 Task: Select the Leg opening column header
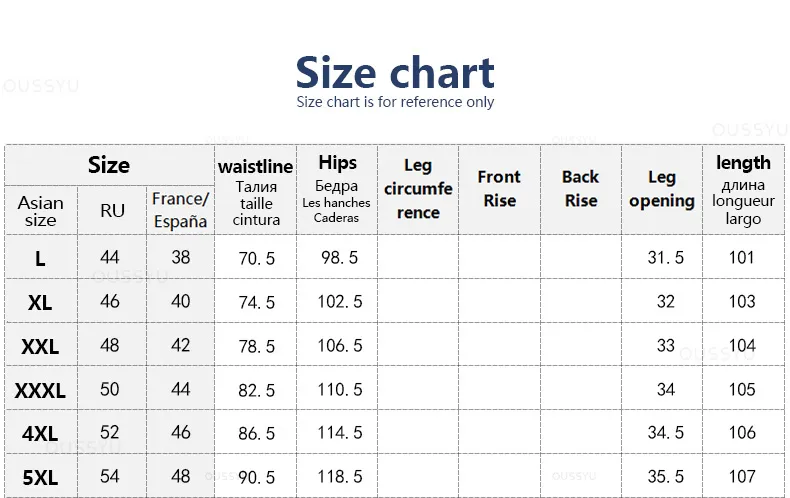tap(662, 189)
